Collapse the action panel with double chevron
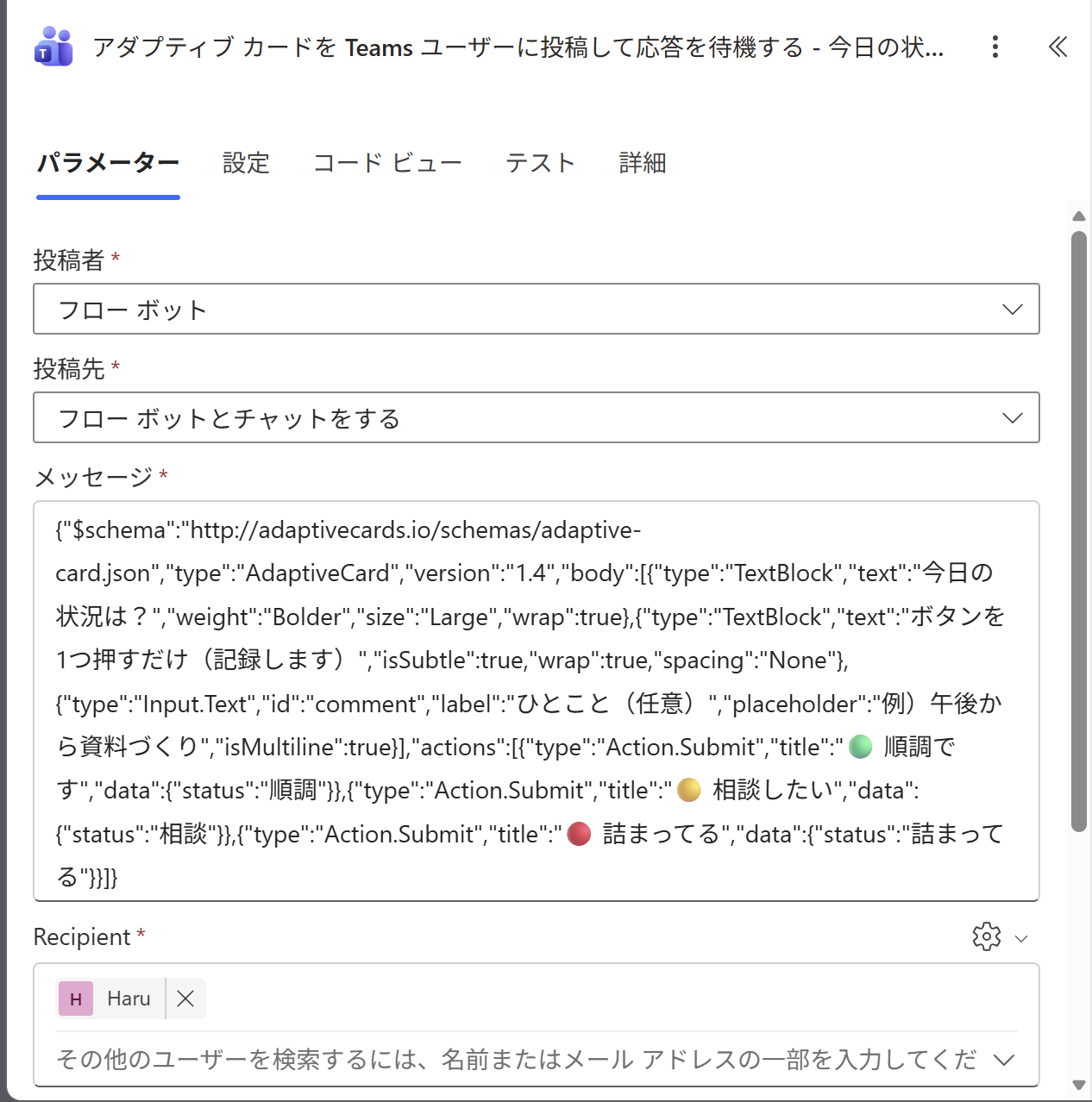 (1057, 47)
